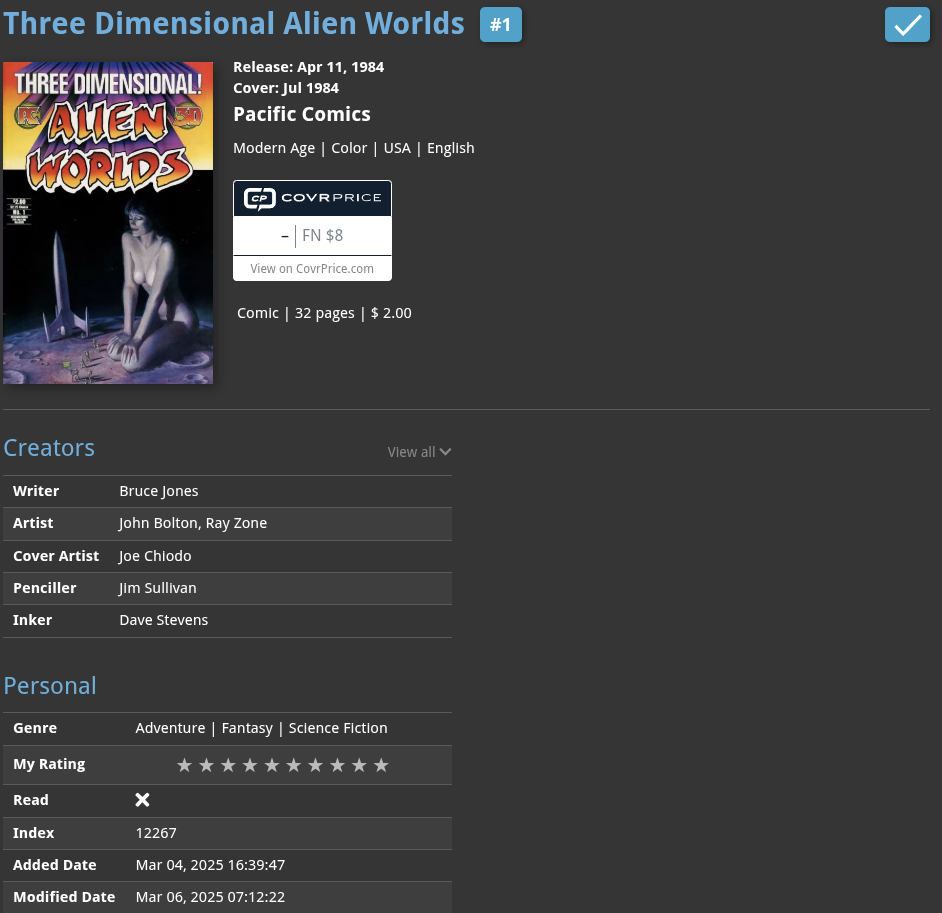Rate the comic five stars
942x913 pixels.
point(272,765)
